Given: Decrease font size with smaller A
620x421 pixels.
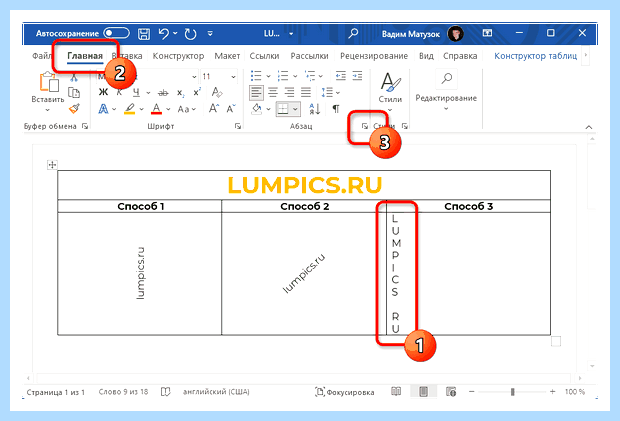Looking at the screenshot, I should [231, 109].
